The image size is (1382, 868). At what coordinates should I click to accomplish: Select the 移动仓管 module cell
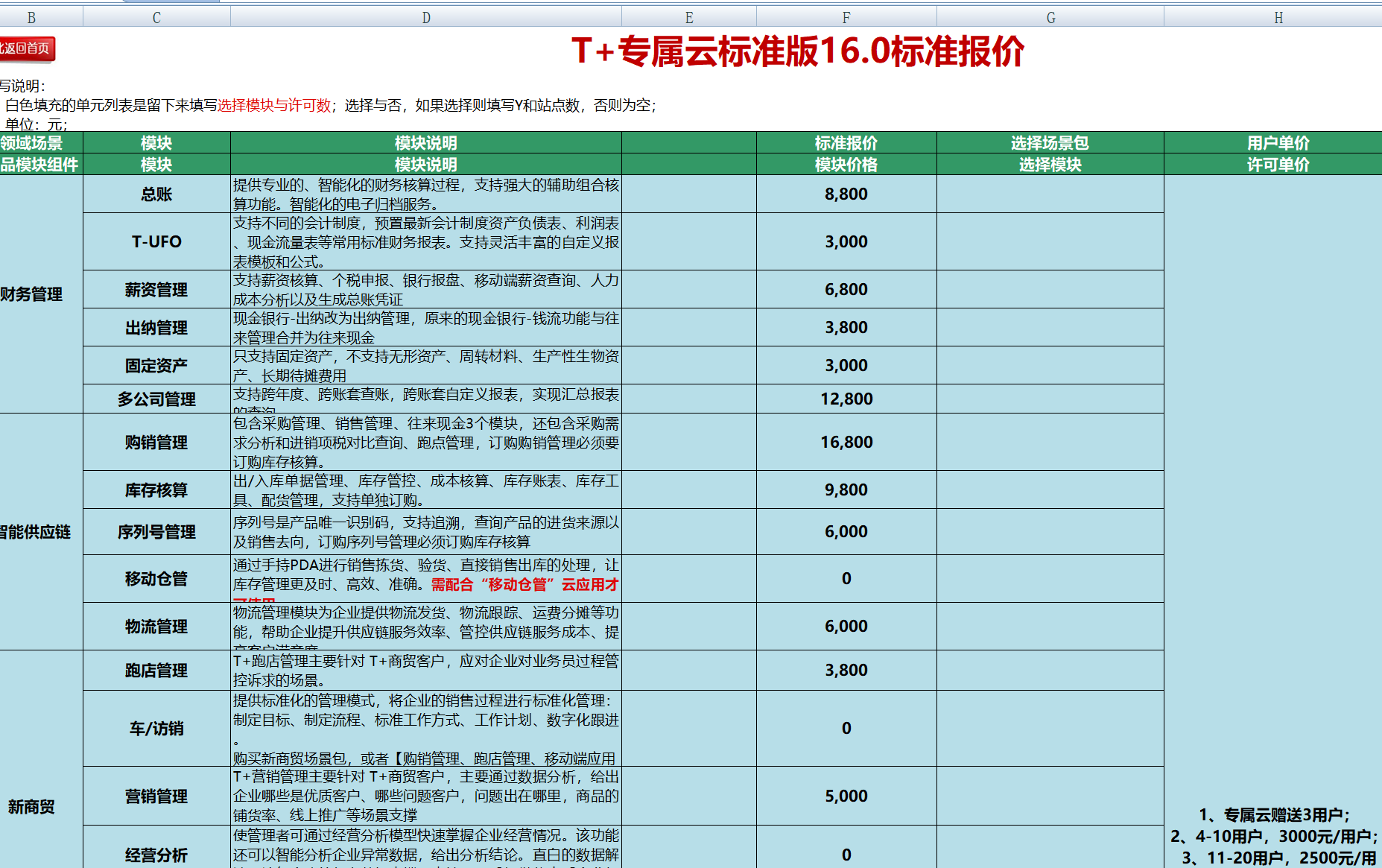pos(156,578)
